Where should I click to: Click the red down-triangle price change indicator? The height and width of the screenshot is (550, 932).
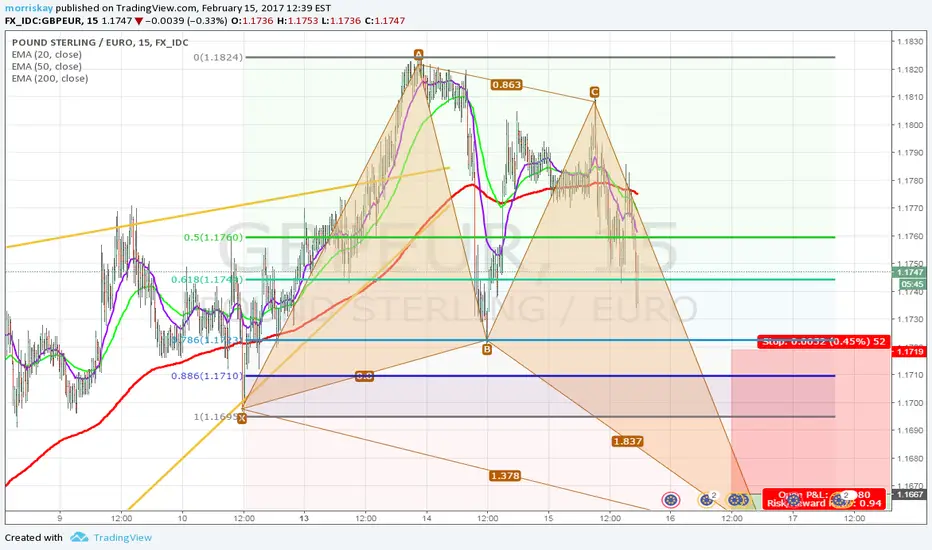coord(138,21)
